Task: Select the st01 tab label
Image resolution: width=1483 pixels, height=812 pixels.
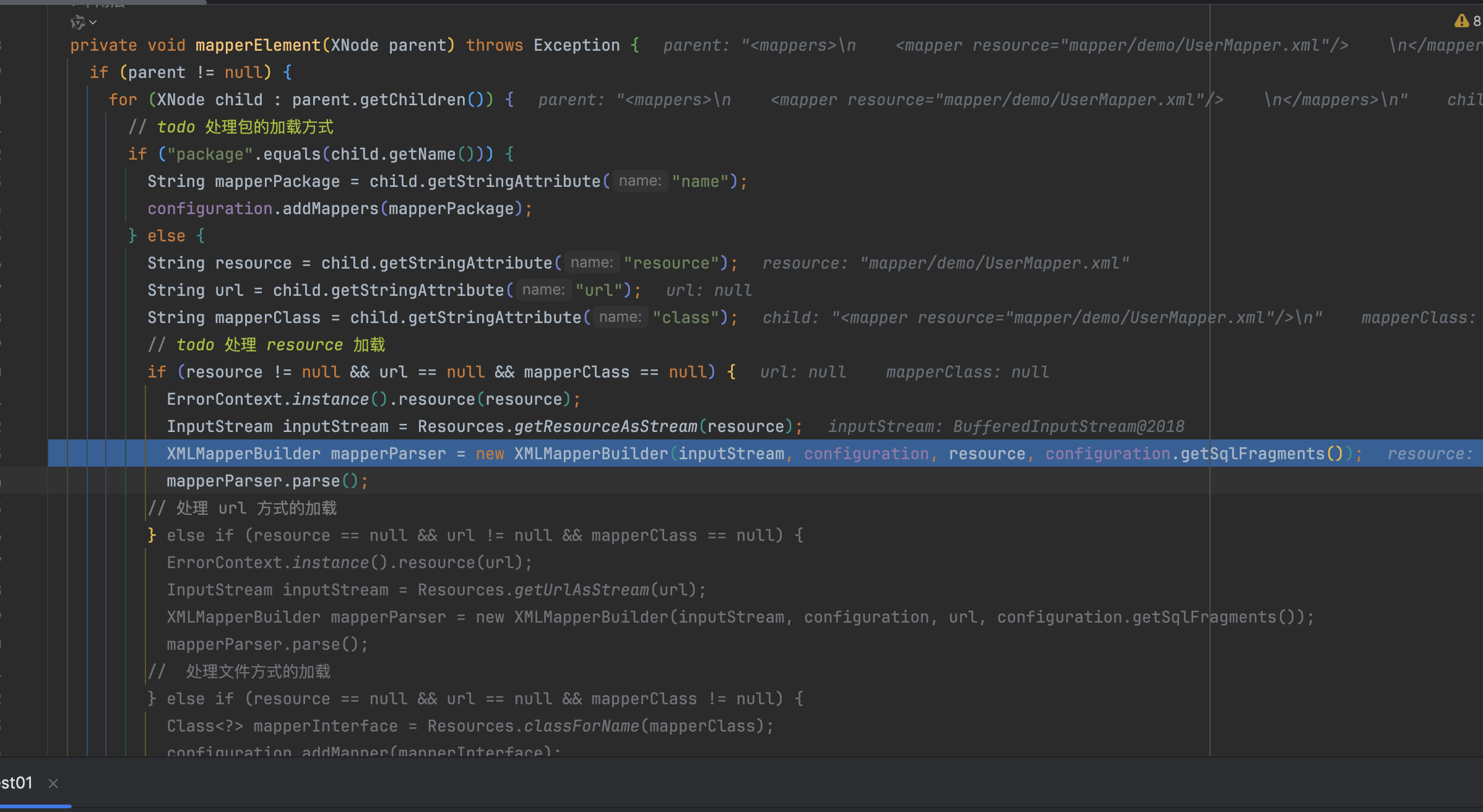Action: [x=16, y=783]
